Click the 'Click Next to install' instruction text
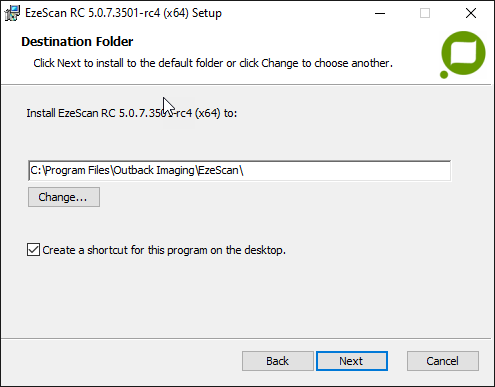 point(213,63)
